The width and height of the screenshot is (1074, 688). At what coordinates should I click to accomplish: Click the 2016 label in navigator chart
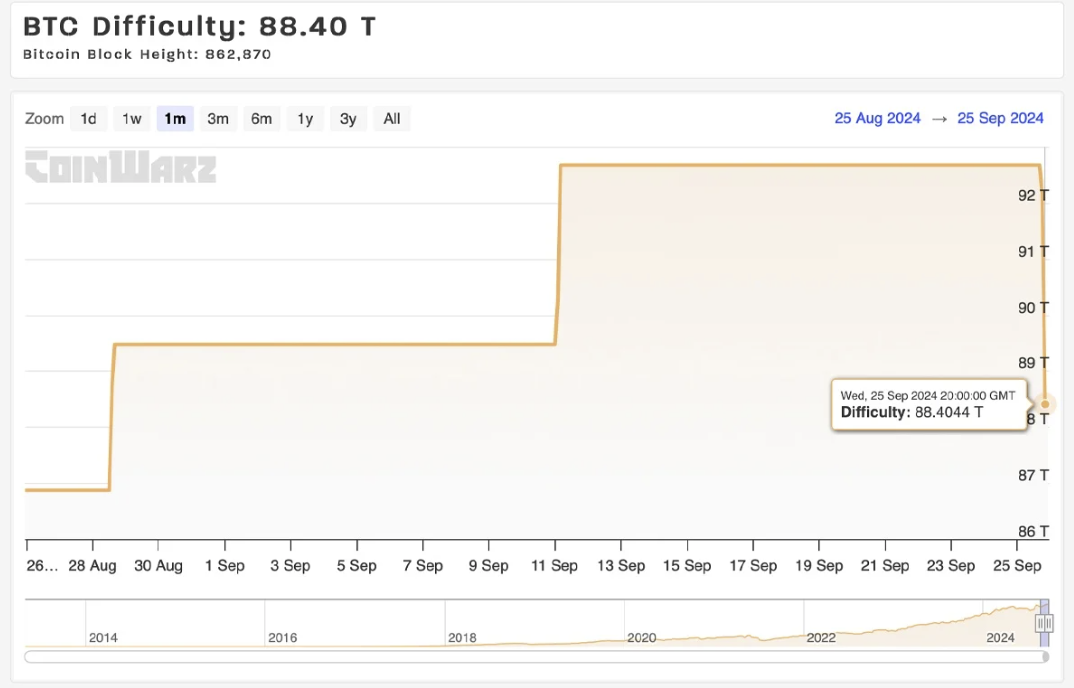pos(282,637)
